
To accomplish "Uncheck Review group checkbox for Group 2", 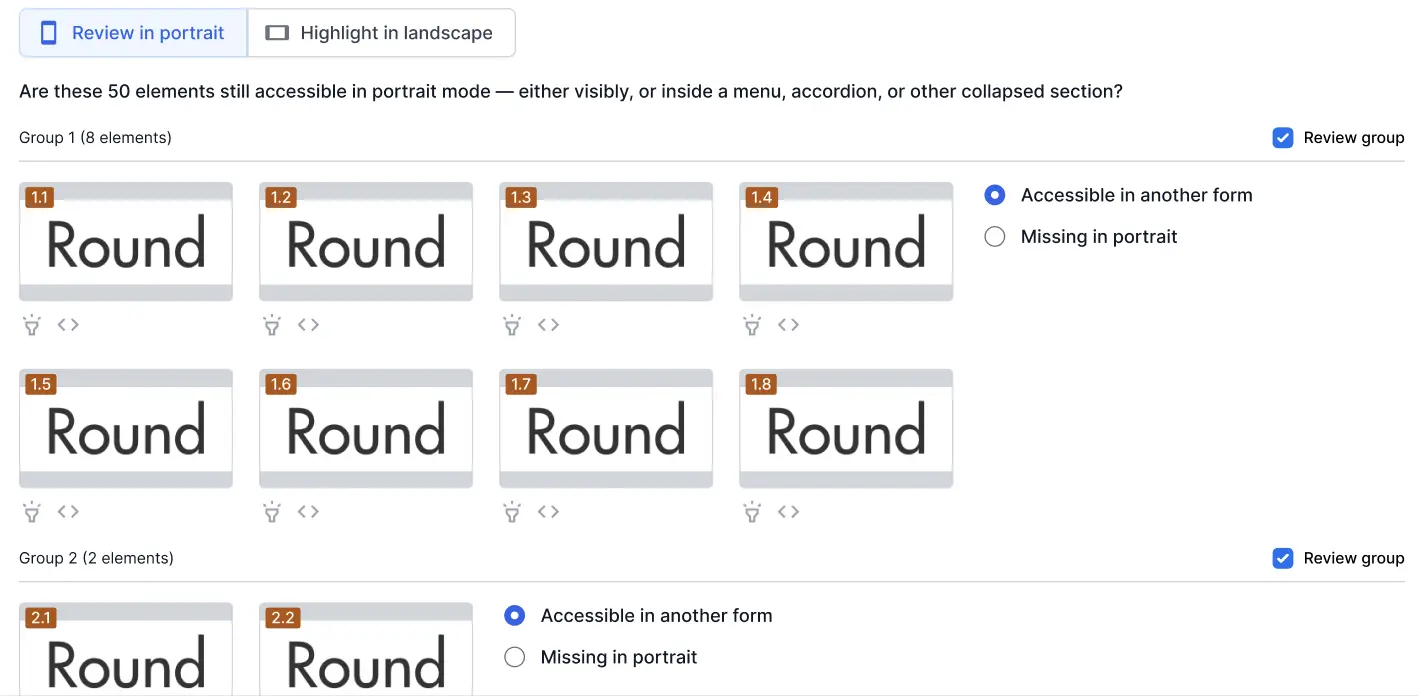I will (1283, 558).
